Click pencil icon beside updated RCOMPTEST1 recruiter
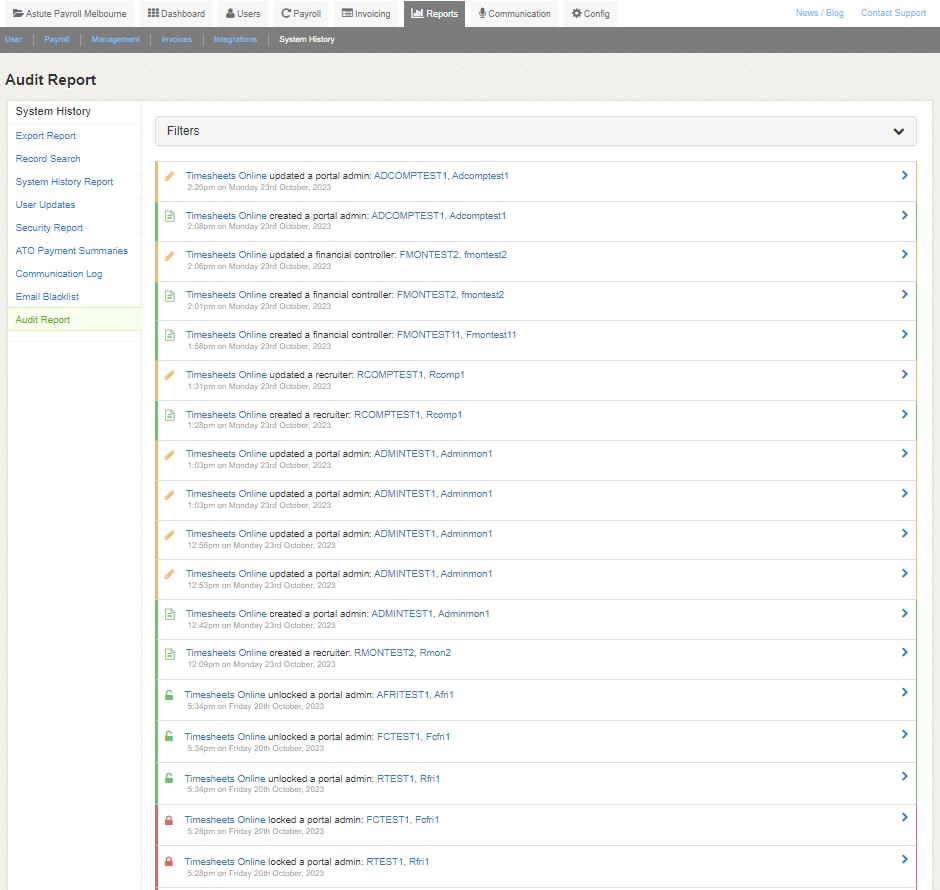The image size is (940, 890). (170, 375)
